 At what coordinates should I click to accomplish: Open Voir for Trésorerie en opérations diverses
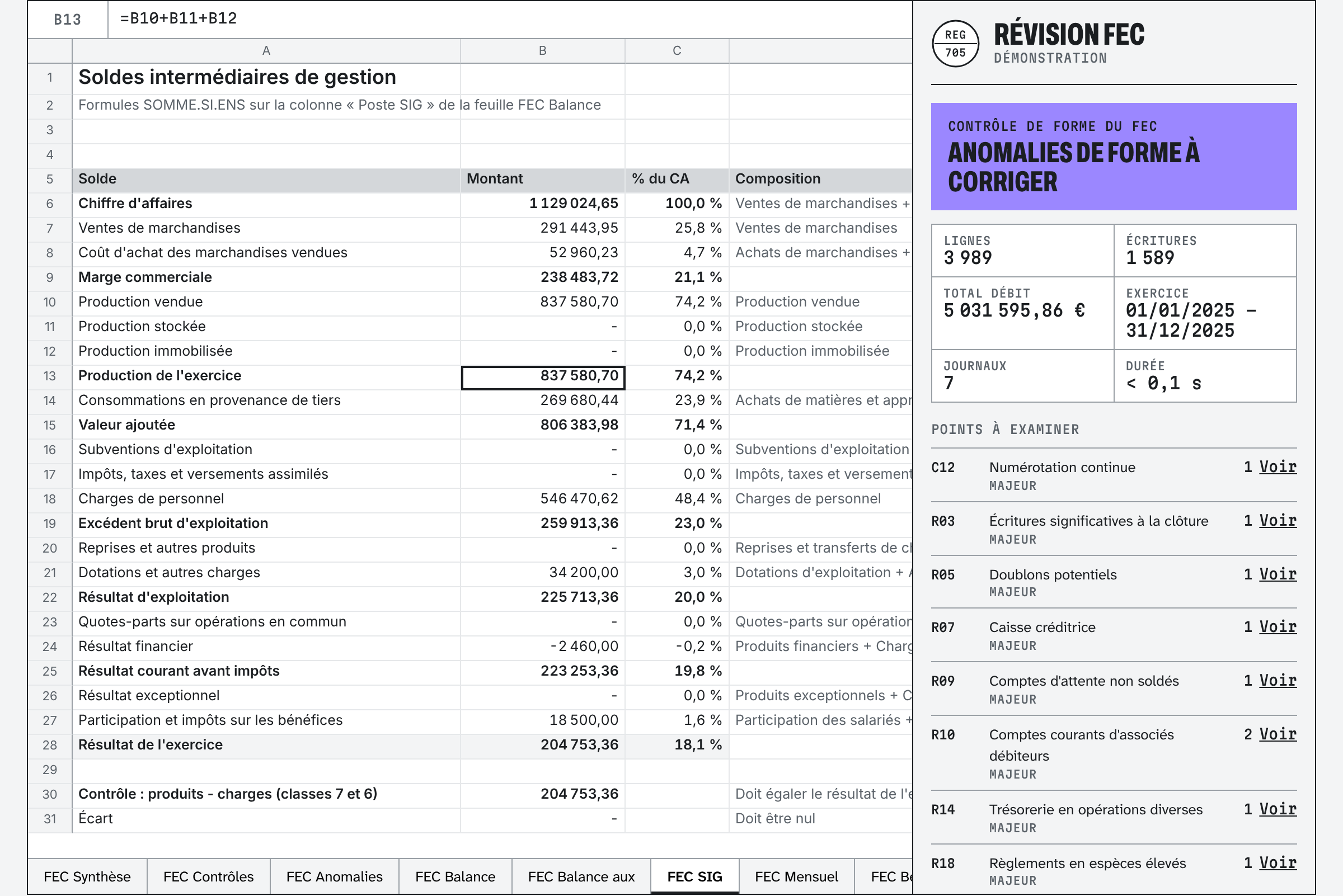point(1278,809)
